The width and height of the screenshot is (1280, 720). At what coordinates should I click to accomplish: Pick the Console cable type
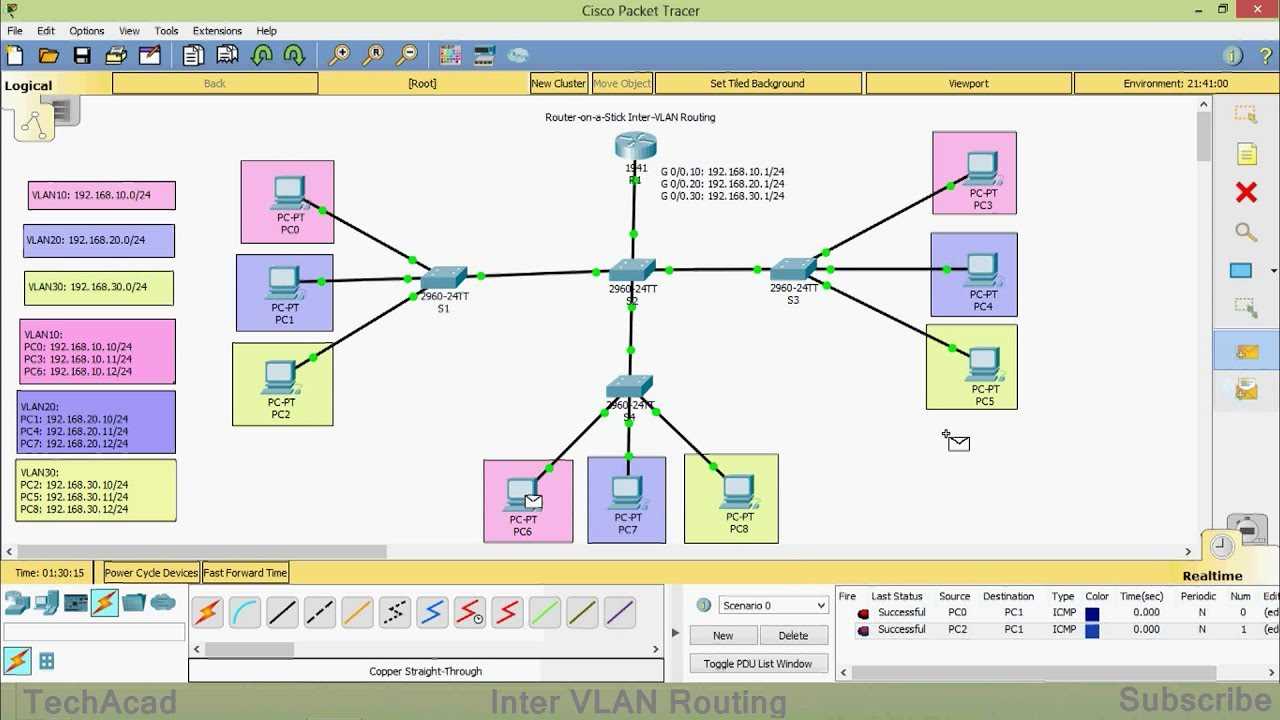click(245, 612)
